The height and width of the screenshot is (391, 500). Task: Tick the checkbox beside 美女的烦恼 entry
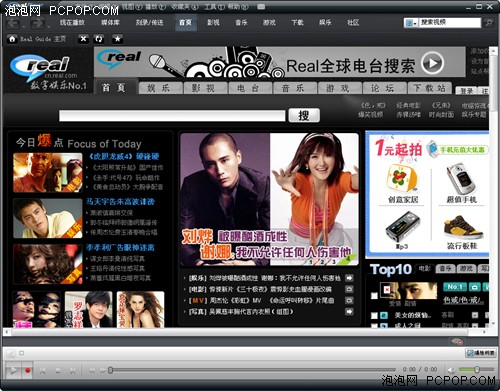(374, 315)
